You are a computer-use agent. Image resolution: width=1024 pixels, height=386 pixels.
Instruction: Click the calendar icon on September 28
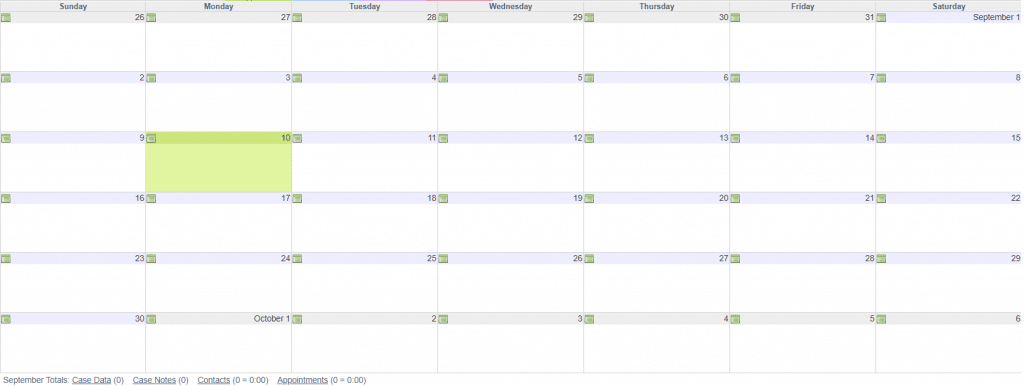coord(735,259)
